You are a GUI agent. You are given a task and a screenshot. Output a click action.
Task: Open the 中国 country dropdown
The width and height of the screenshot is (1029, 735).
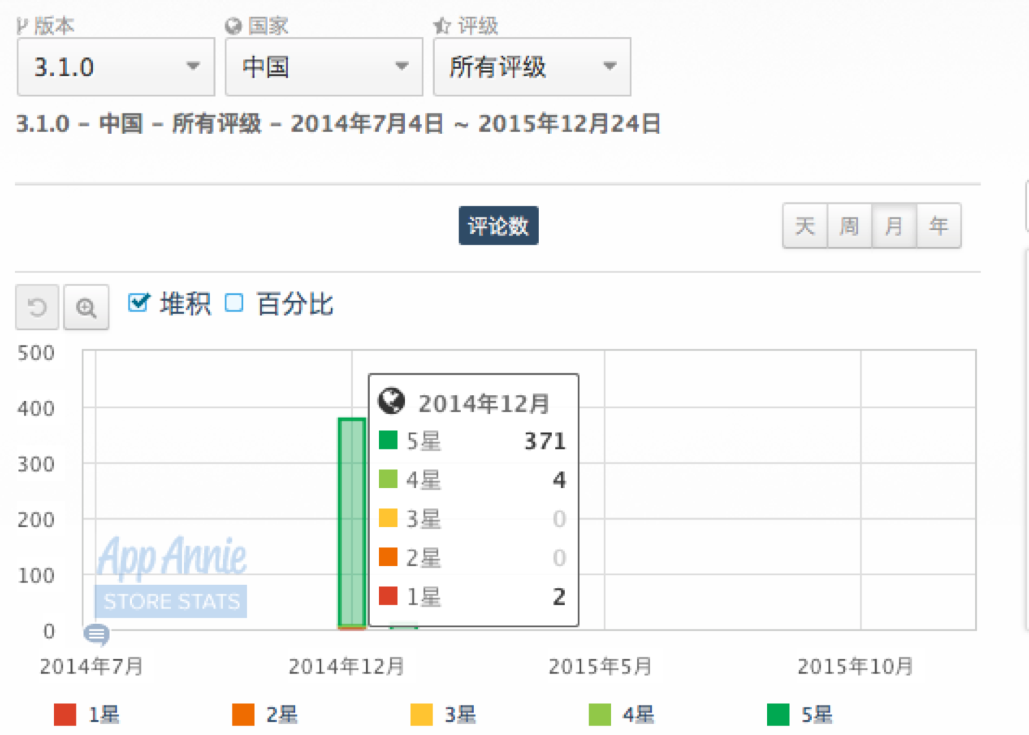[x=324, y=67]
